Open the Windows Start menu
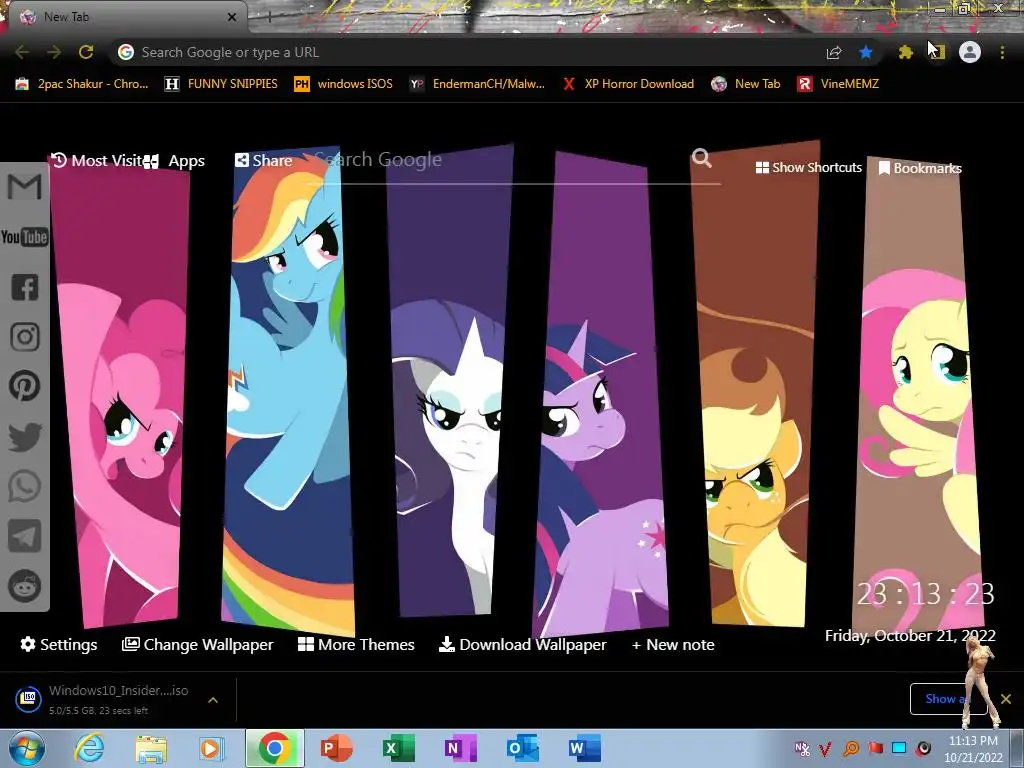 click(x=27, y=749)
